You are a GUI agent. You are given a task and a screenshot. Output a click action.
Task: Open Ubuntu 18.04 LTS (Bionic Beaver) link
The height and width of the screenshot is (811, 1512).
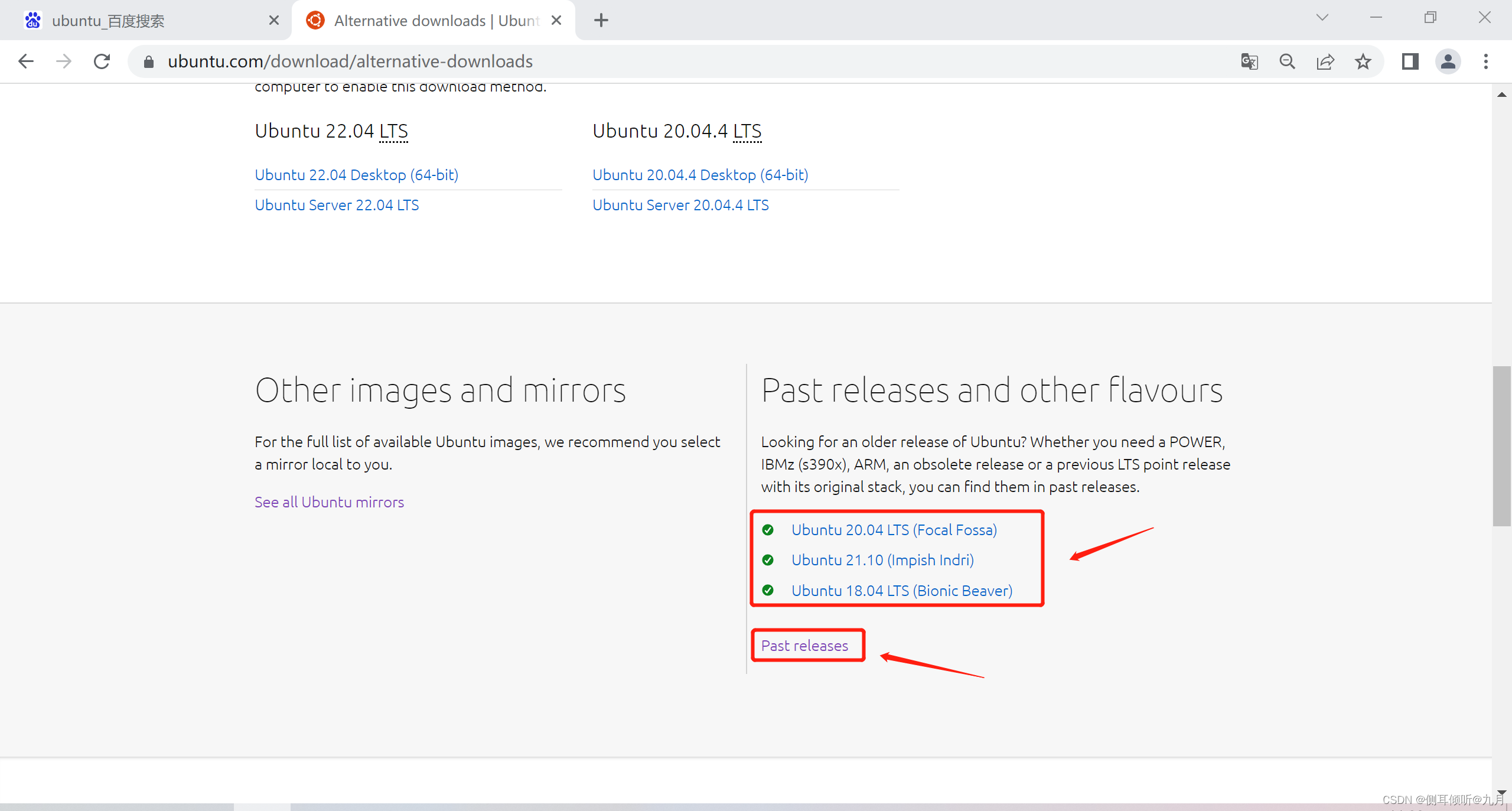902,591
